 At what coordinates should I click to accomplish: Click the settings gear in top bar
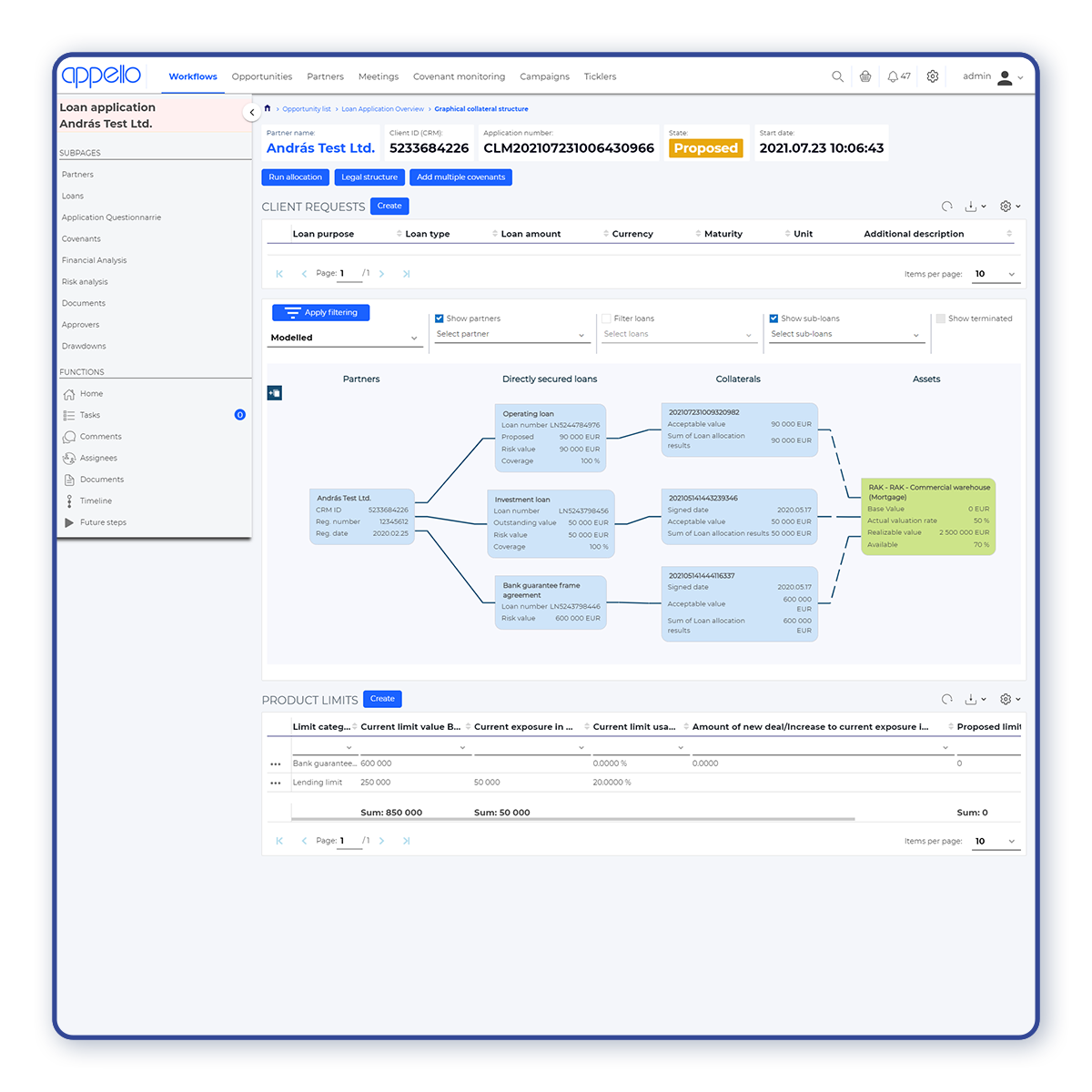933,76
